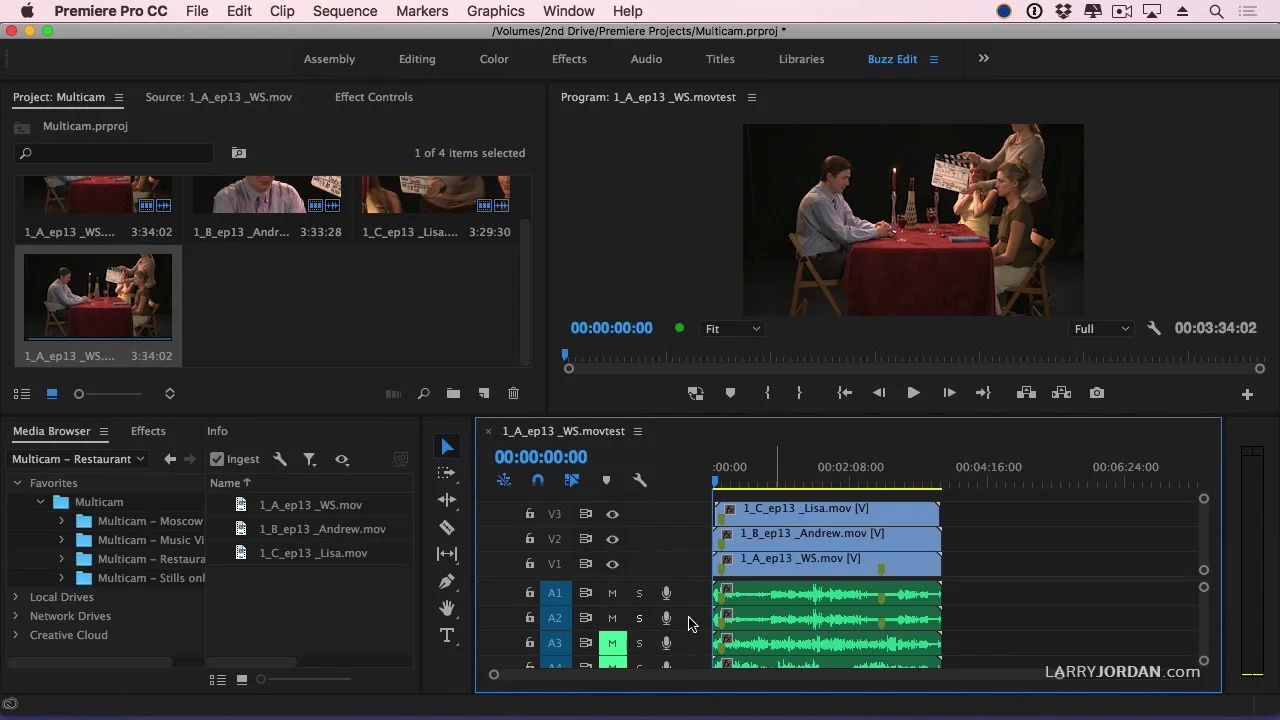The image size is (1280, 720).
Task: Switch to the Color workspace
Action: (x=494, y=59)
